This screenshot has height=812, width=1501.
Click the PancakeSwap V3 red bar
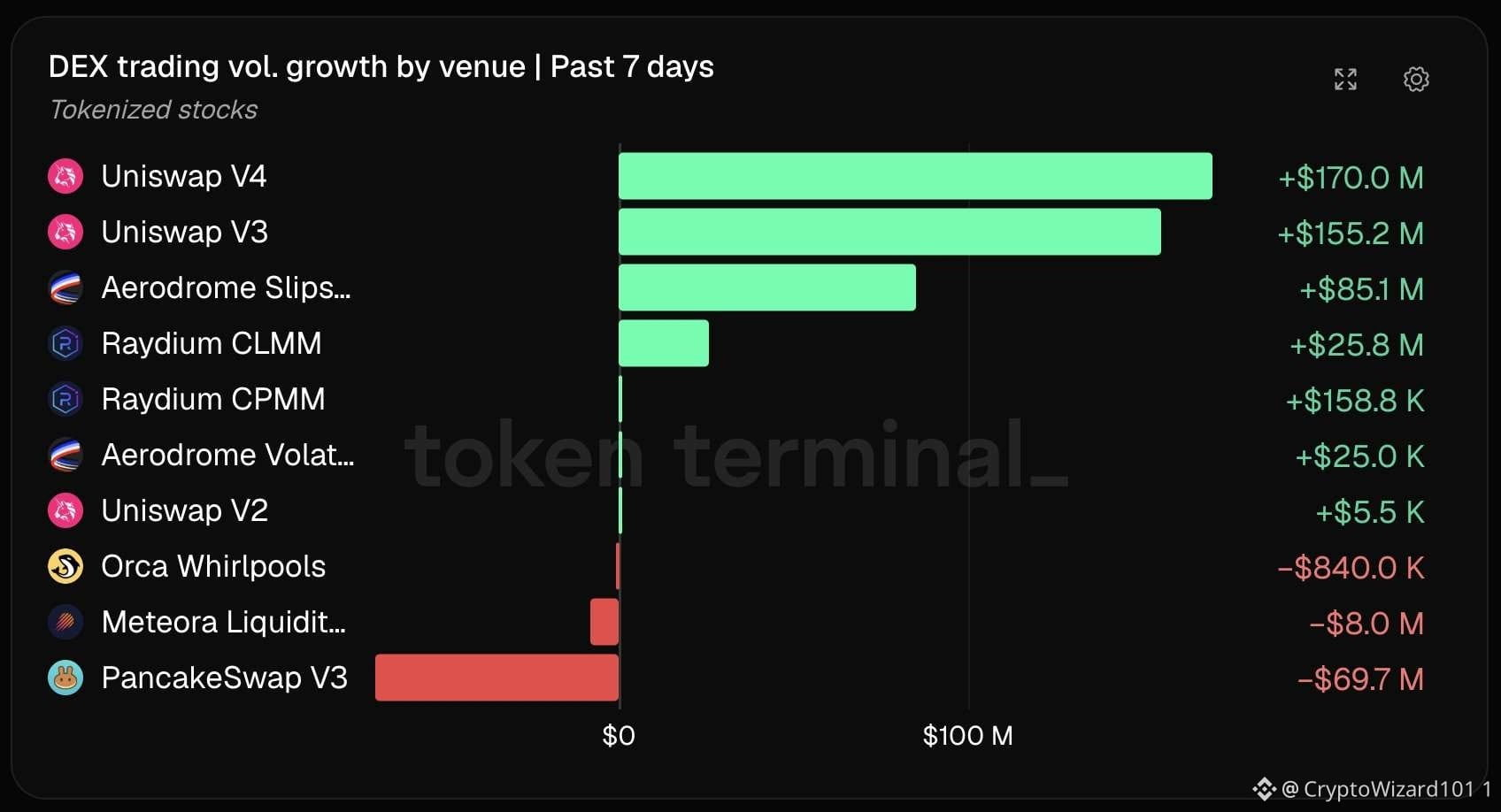(496, 678)
